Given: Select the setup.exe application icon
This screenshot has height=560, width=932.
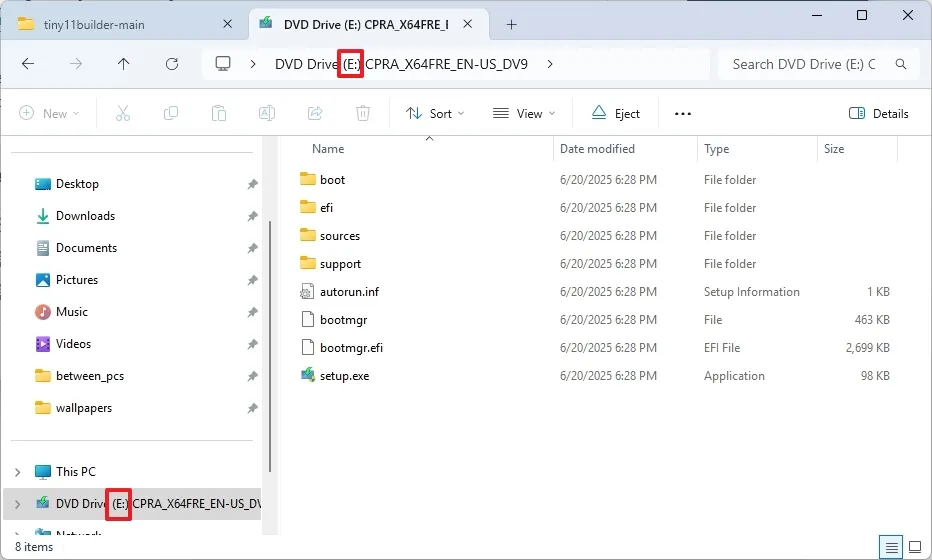Looking at the screenshot, I should pyautogui.click(x=307, y=375).
